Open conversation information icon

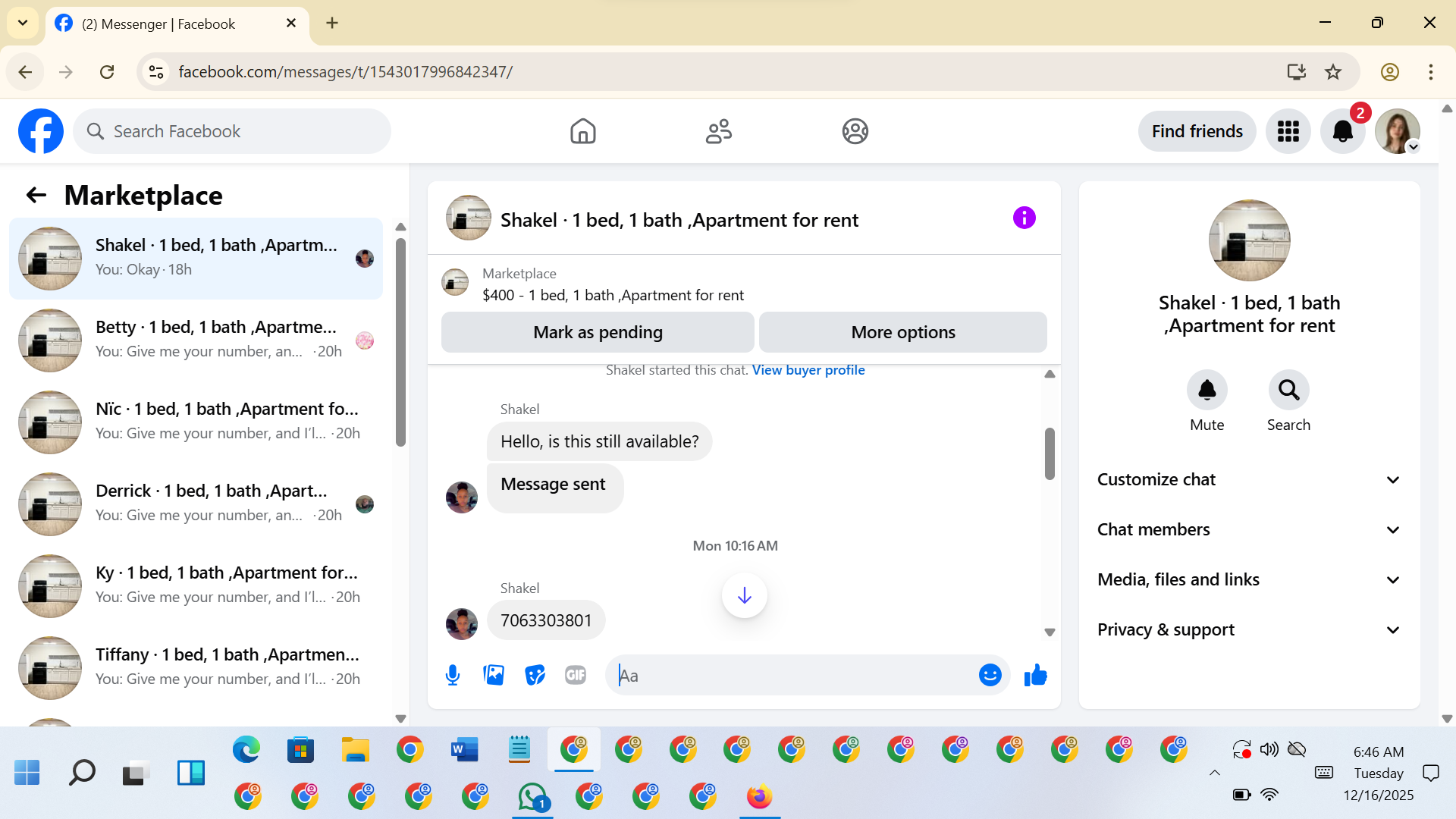1024,218
